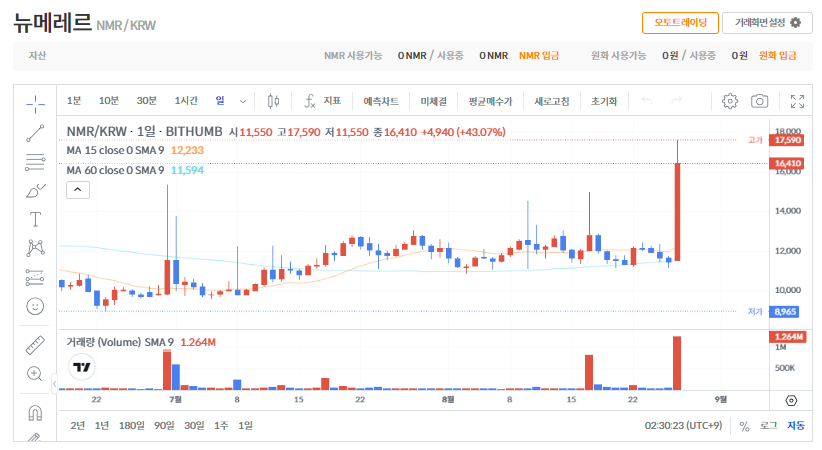Select the ruler measure tool
The width and height of the screenshot is (822, 450).
[x=35, y=345]
